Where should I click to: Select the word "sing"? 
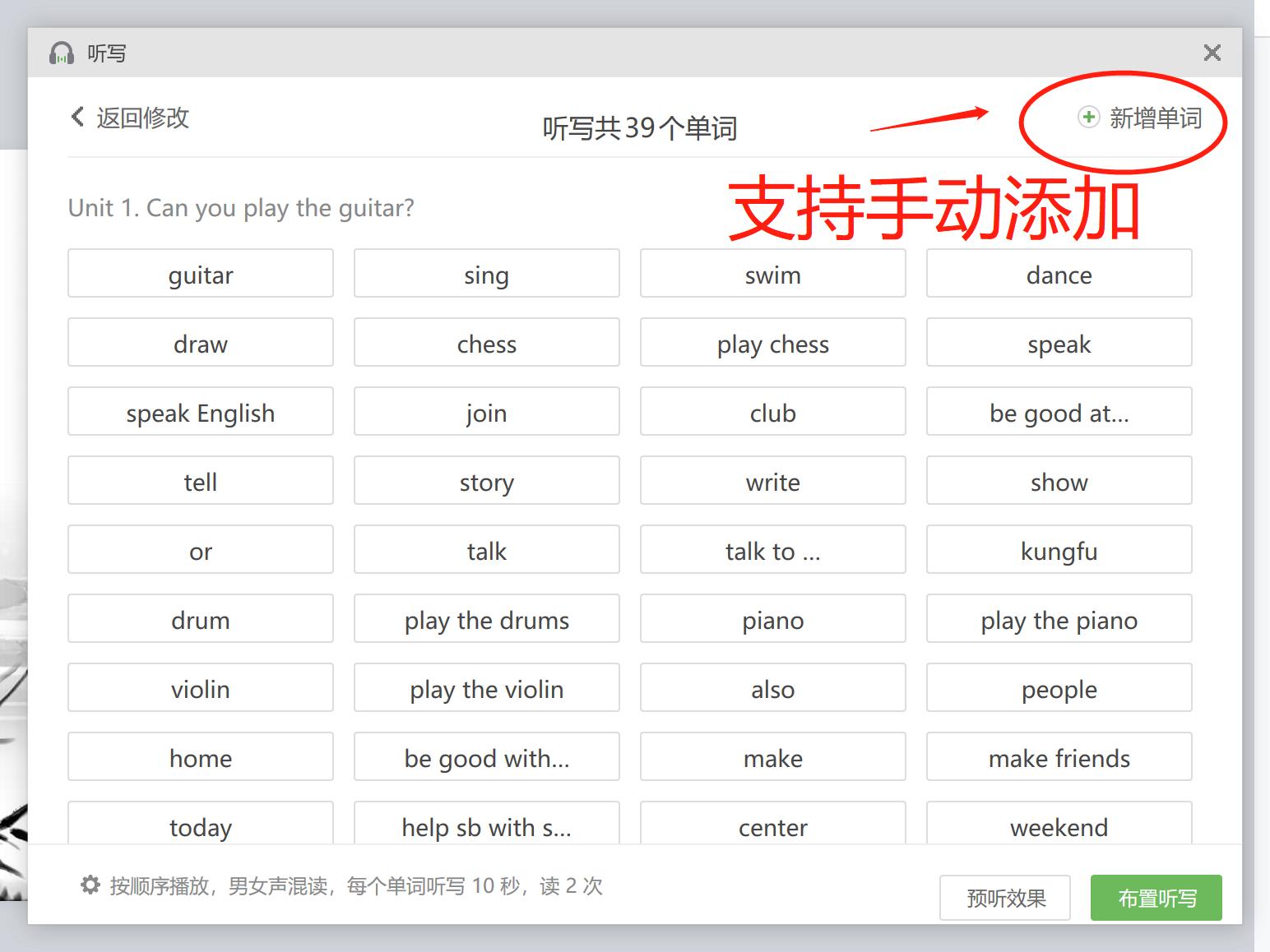click(487, 273)
